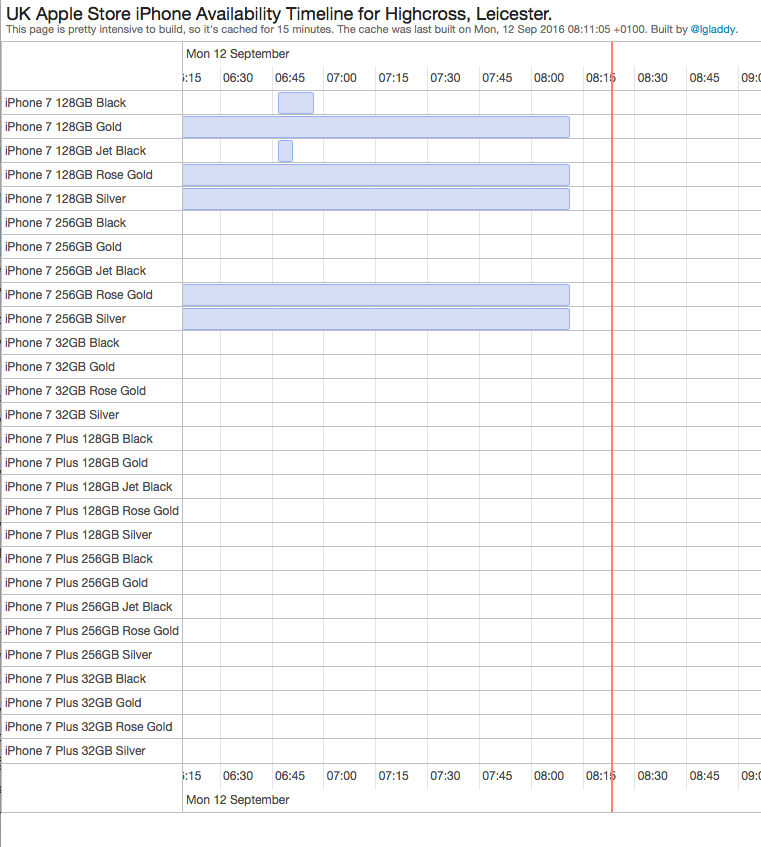Viewport: 761px width, 847px height.
Task: Click the bottom axis 08:45 time label
Action: tap(705, 776)
